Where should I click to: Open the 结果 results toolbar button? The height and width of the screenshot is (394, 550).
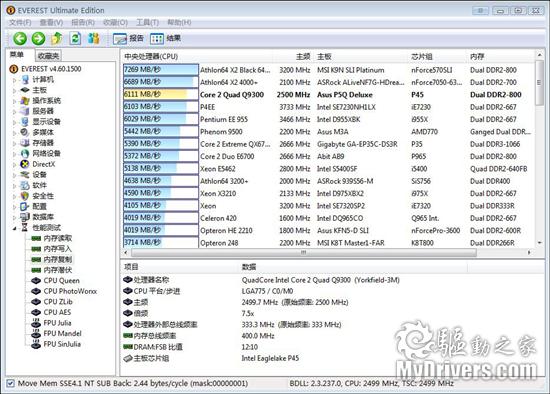pyautogui.click(x=165, y=38)
